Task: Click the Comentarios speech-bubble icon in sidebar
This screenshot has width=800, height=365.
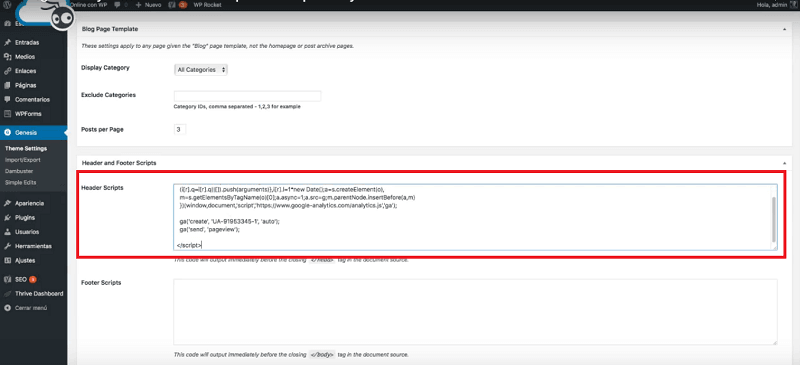Action: tap(7, 100)
